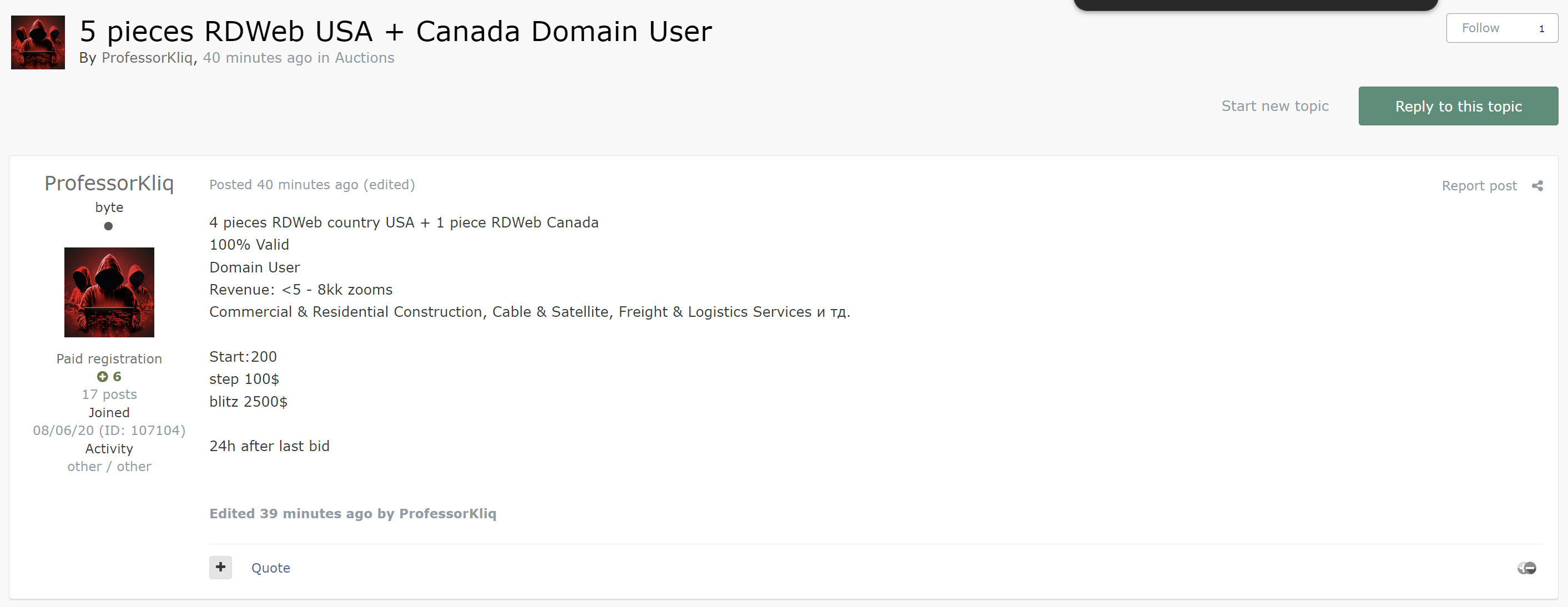The width and height of the screenshot is (1568, 607).
Task: Open ProfessorKliq's large profile avatar
Action: (x=109, y=292)
